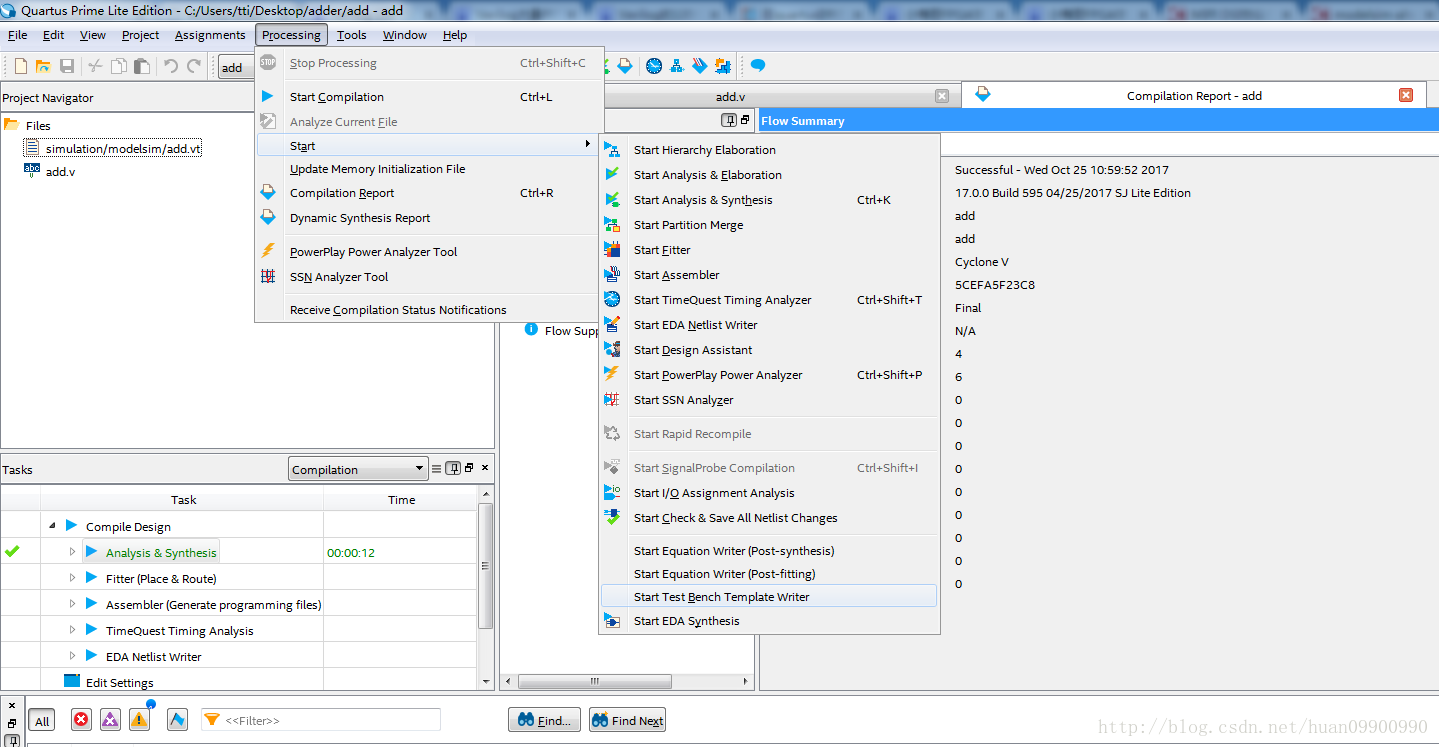
Task: Toggle pin on the table of contents panel
Action: [730, 120]
